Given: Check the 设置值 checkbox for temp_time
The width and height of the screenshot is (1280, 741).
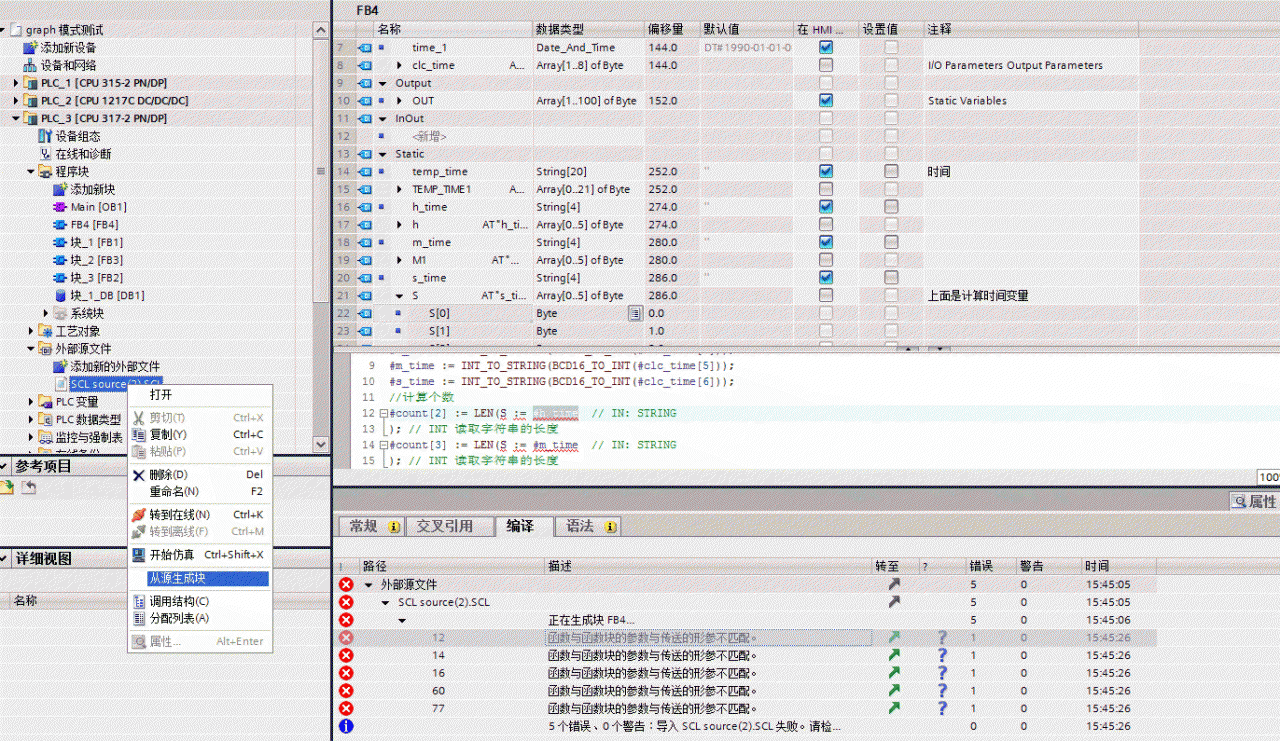Looking at the screenshot, I should point(890,171).
